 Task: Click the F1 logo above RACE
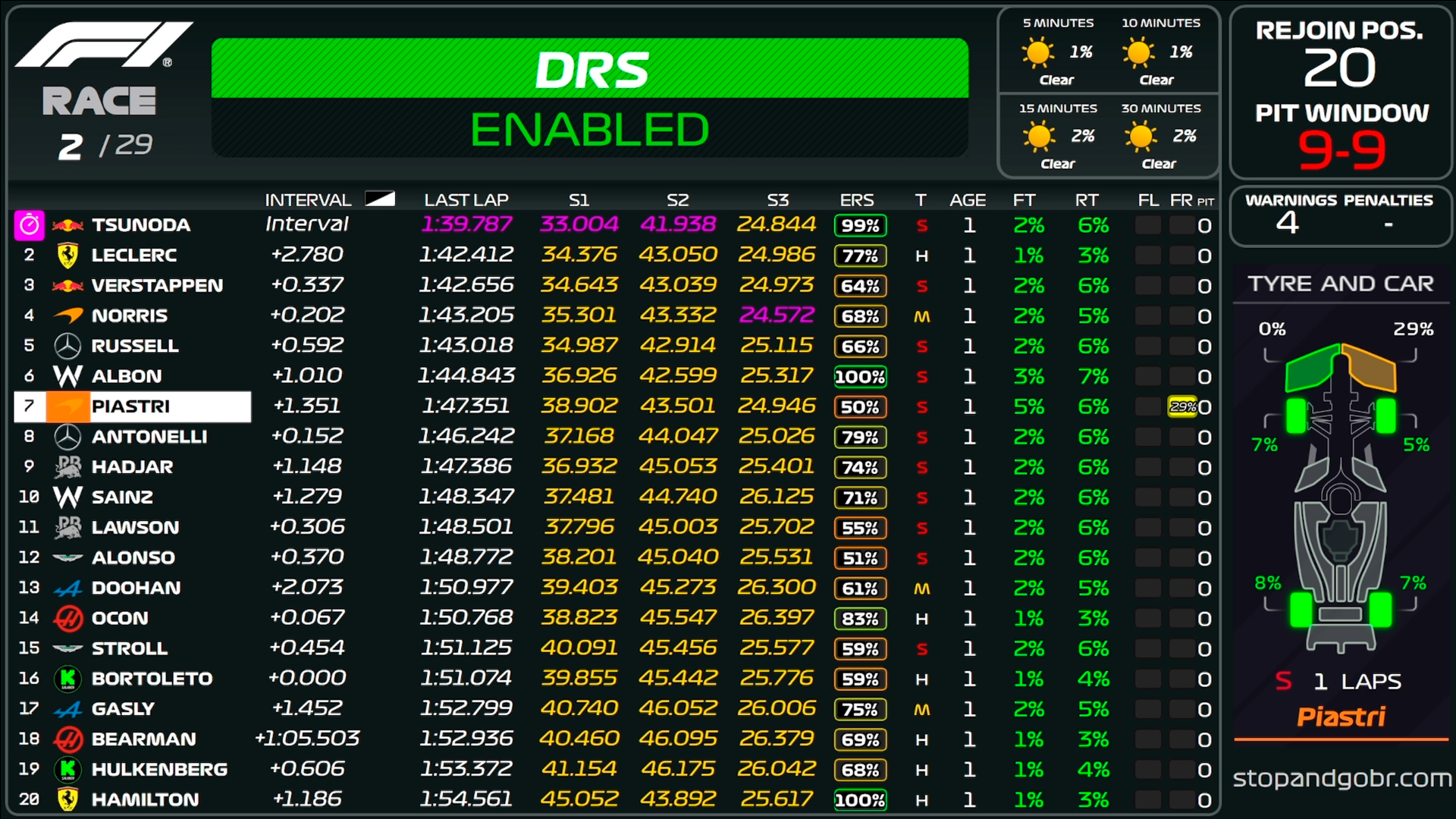[x=104, y=45]
